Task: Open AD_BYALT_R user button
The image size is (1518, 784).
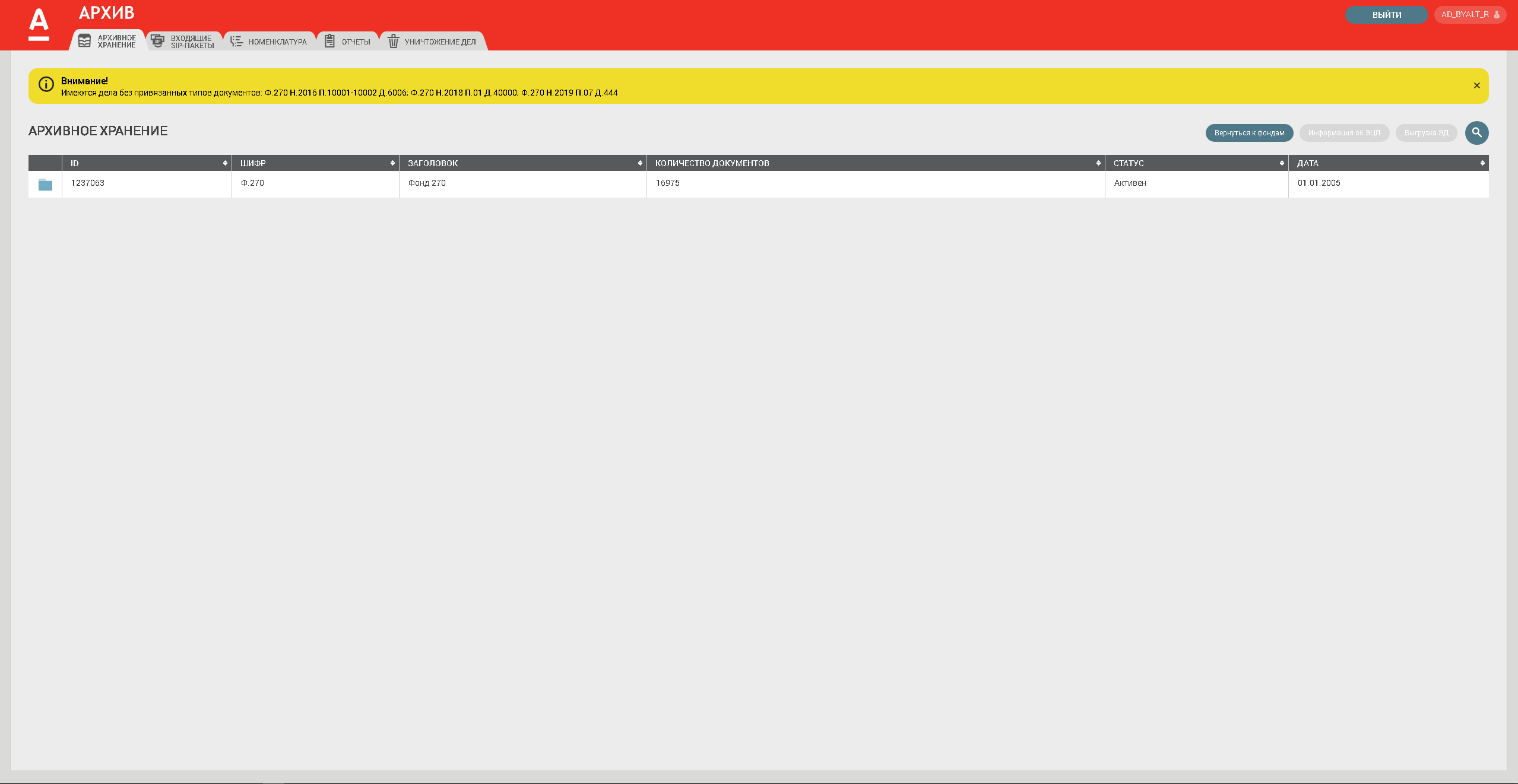Action: pos(1470,15)
